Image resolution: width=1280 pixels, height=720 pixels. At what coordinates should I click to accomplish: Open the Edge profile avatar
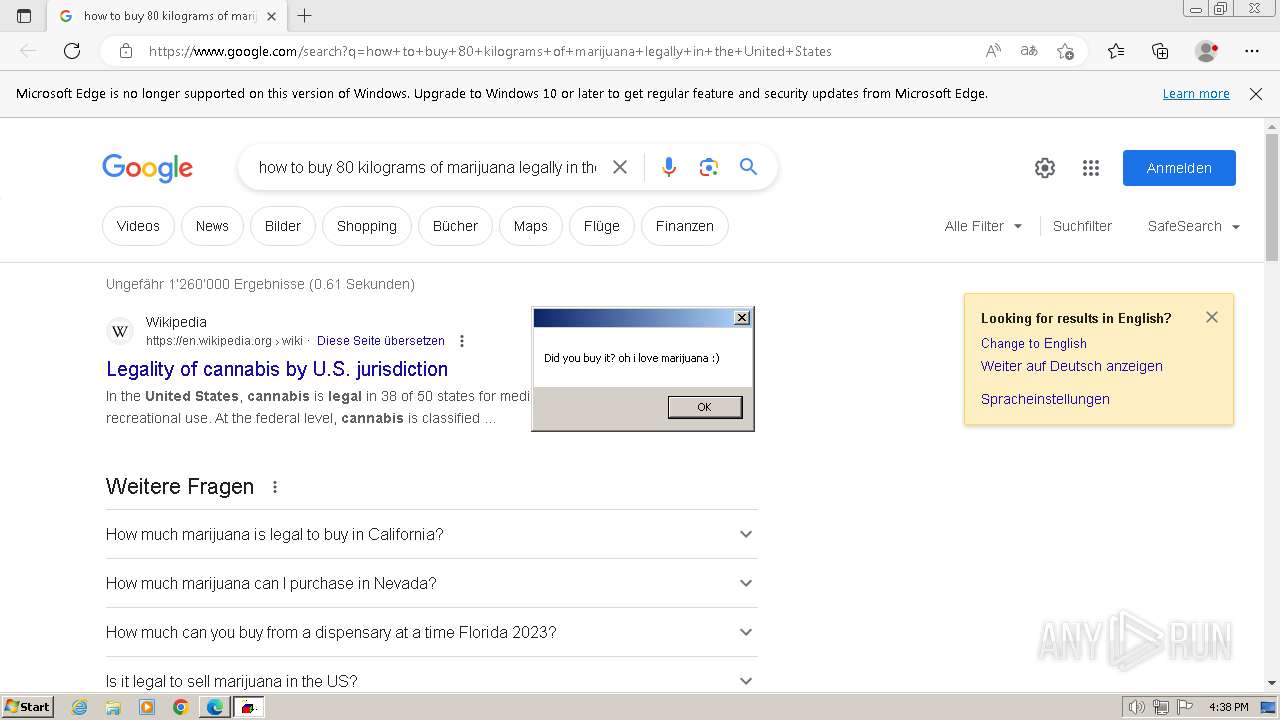[1206, 51]
